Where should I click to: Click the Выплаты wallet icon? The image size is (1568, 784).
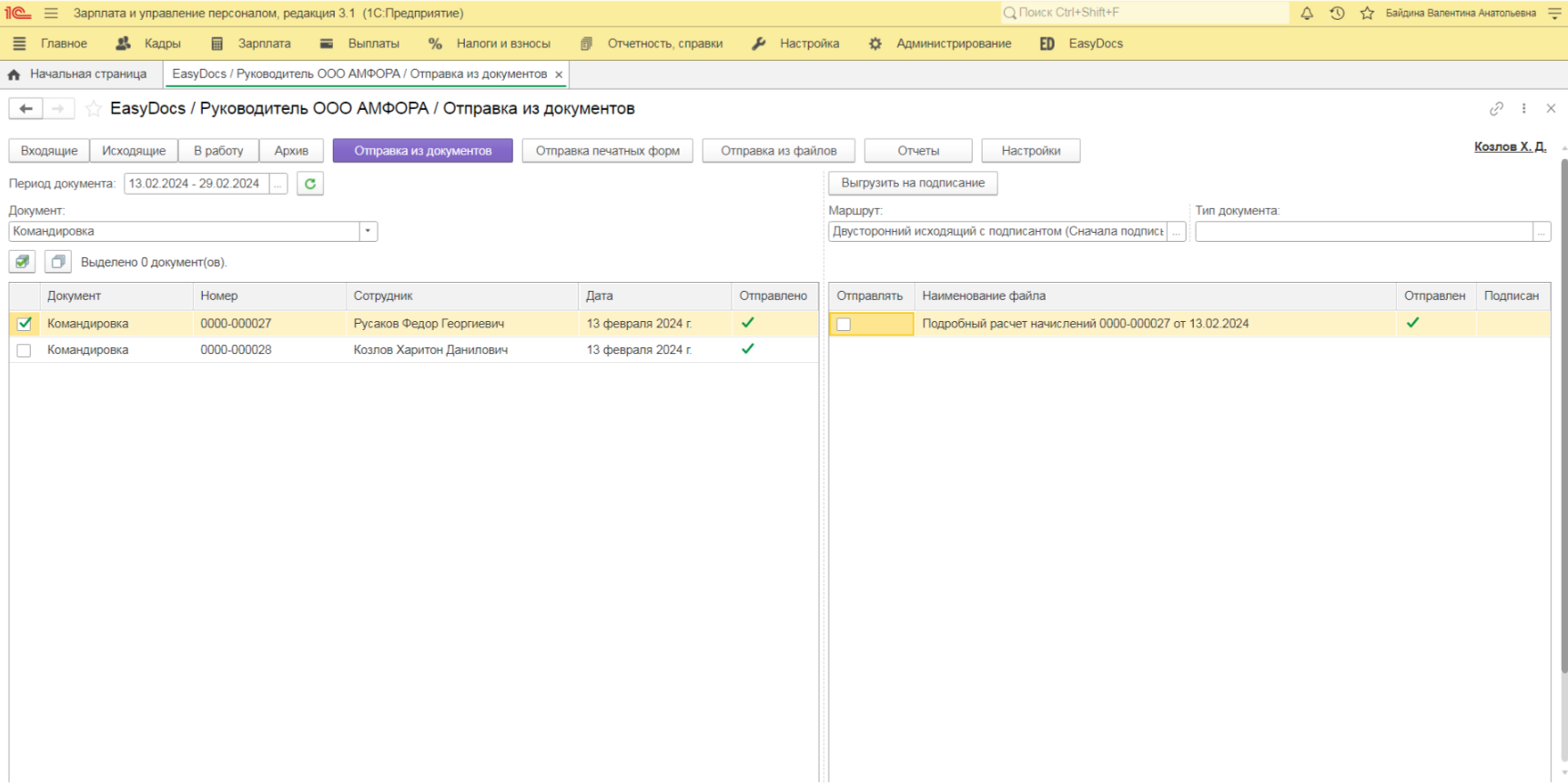click(327, 44)
